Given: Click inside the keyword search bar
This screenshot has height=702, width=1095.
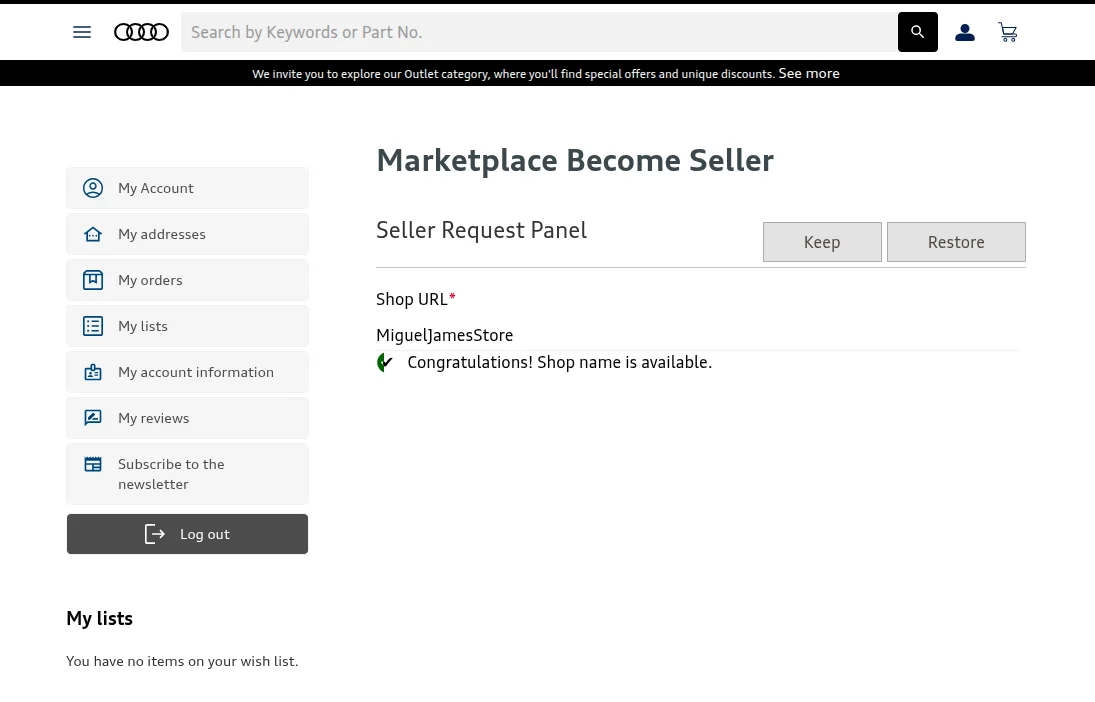Looking at the screenshot, I should pos(540,32).
